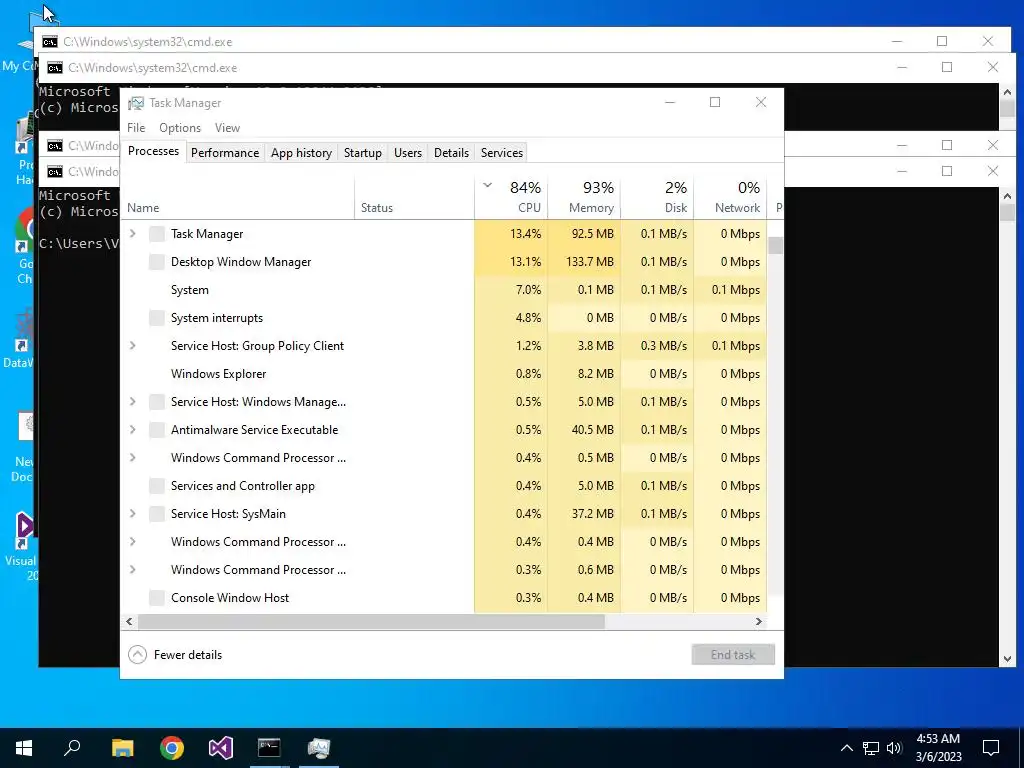Click the Antimalware Service Executable icon
The image size is (1024, 768).
157,430
